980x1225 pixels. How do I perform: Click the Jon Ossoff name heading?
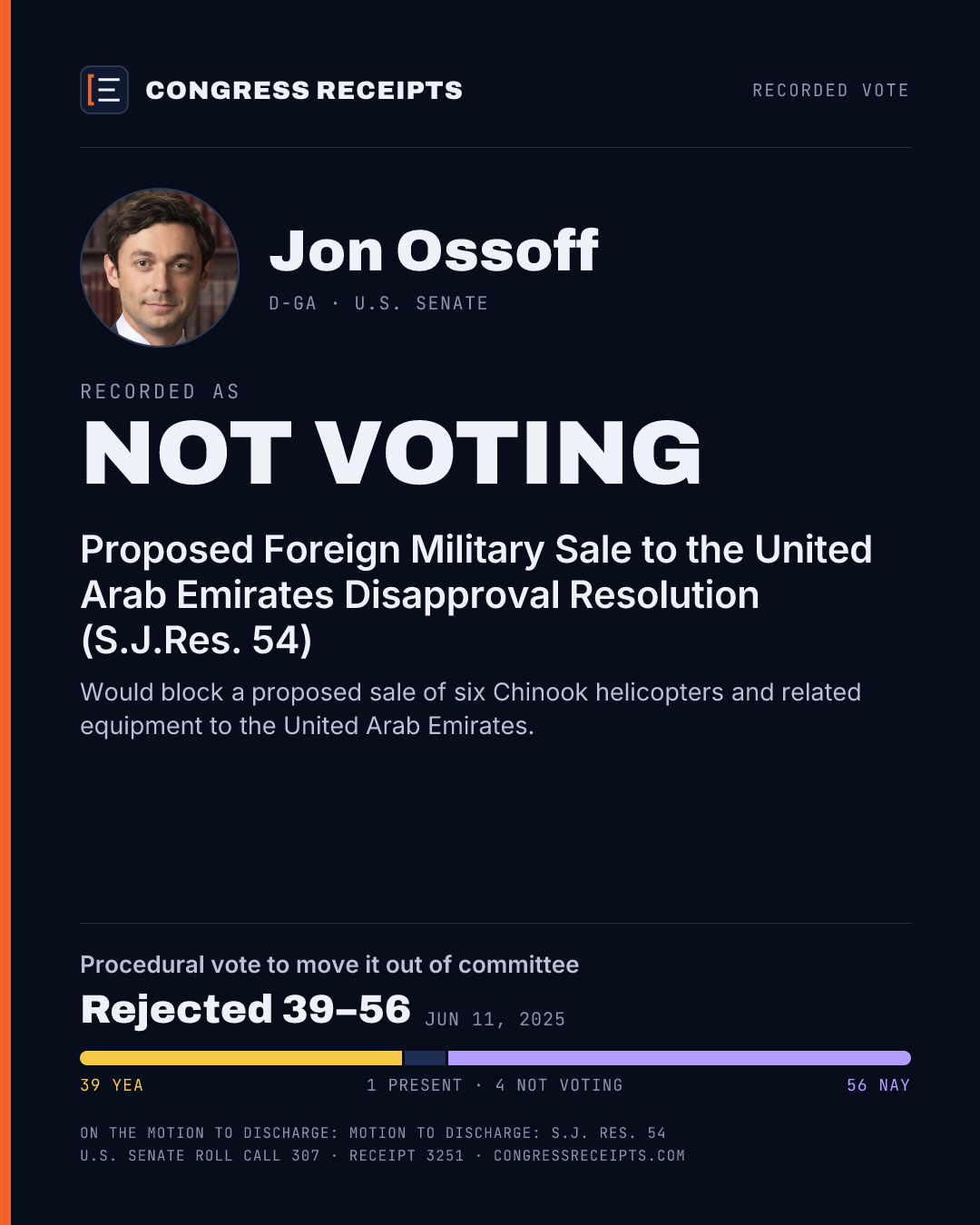pos(434,250)
